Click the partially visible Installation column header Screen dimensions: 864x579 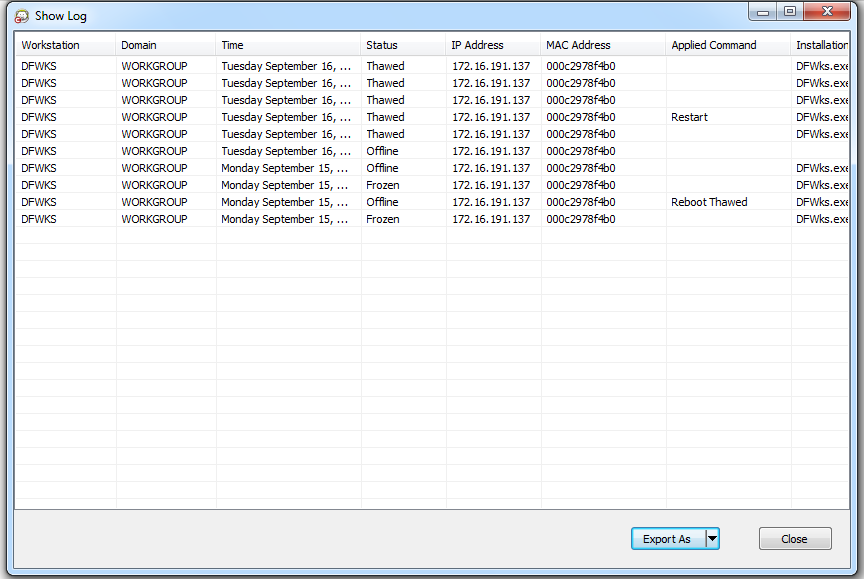[821, 45]
